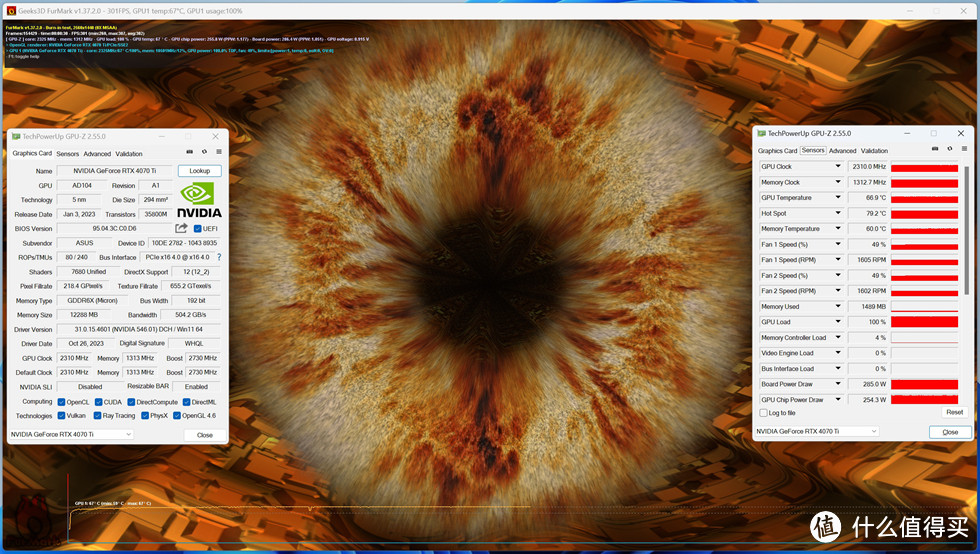980x554 pixels.
Task: Click the GPU Load red graph bar
Action: coord(924,322)
